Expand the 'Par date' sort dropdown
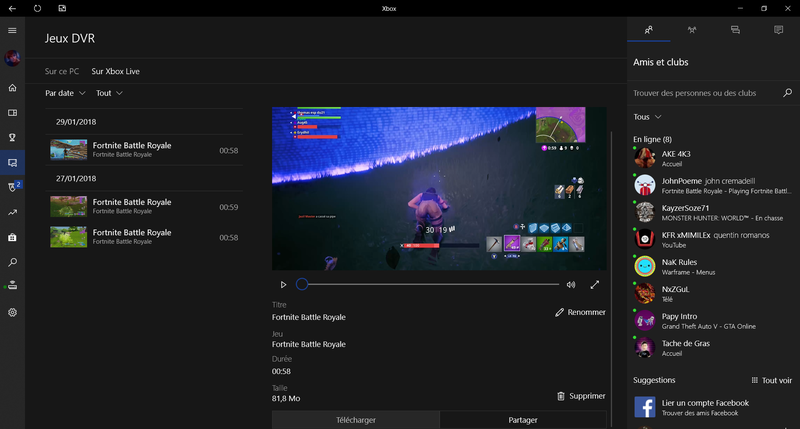Viewport: 800px width, 429px height. pyautogui.click(x=65, y=93)
